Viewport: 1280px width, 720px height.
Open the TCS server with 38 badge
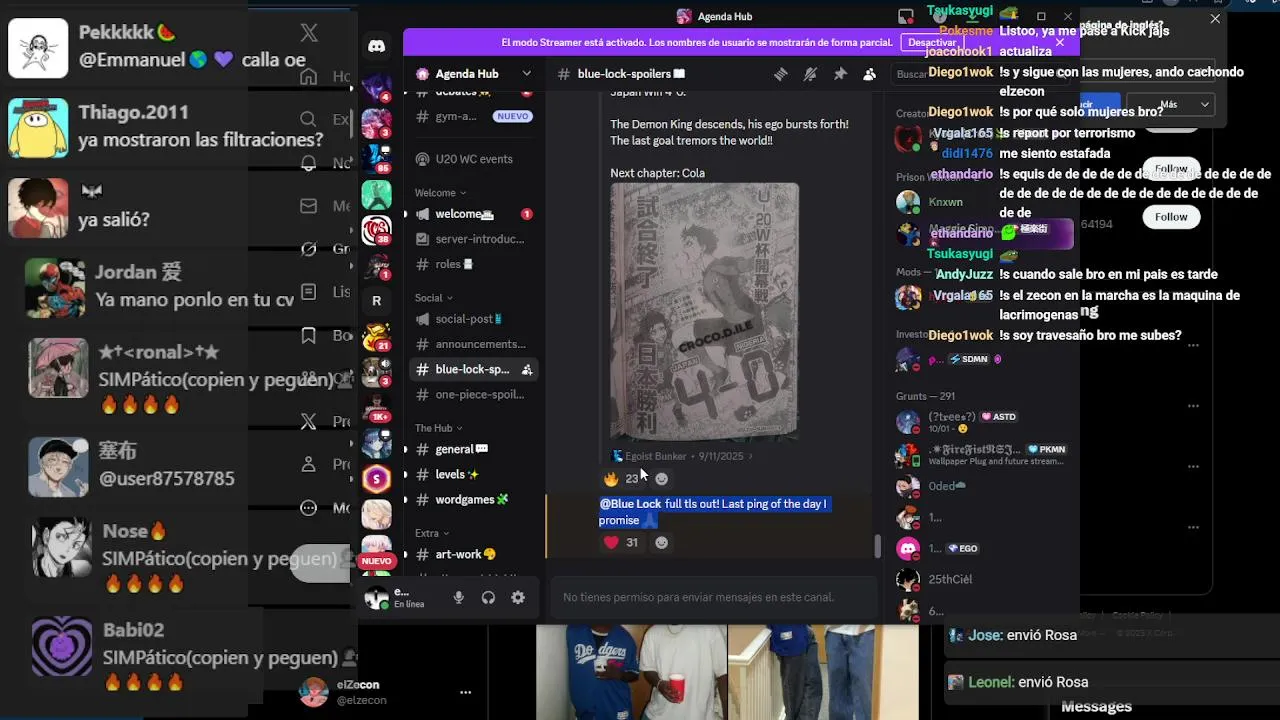pyautogui.click(x=377, y=230)
